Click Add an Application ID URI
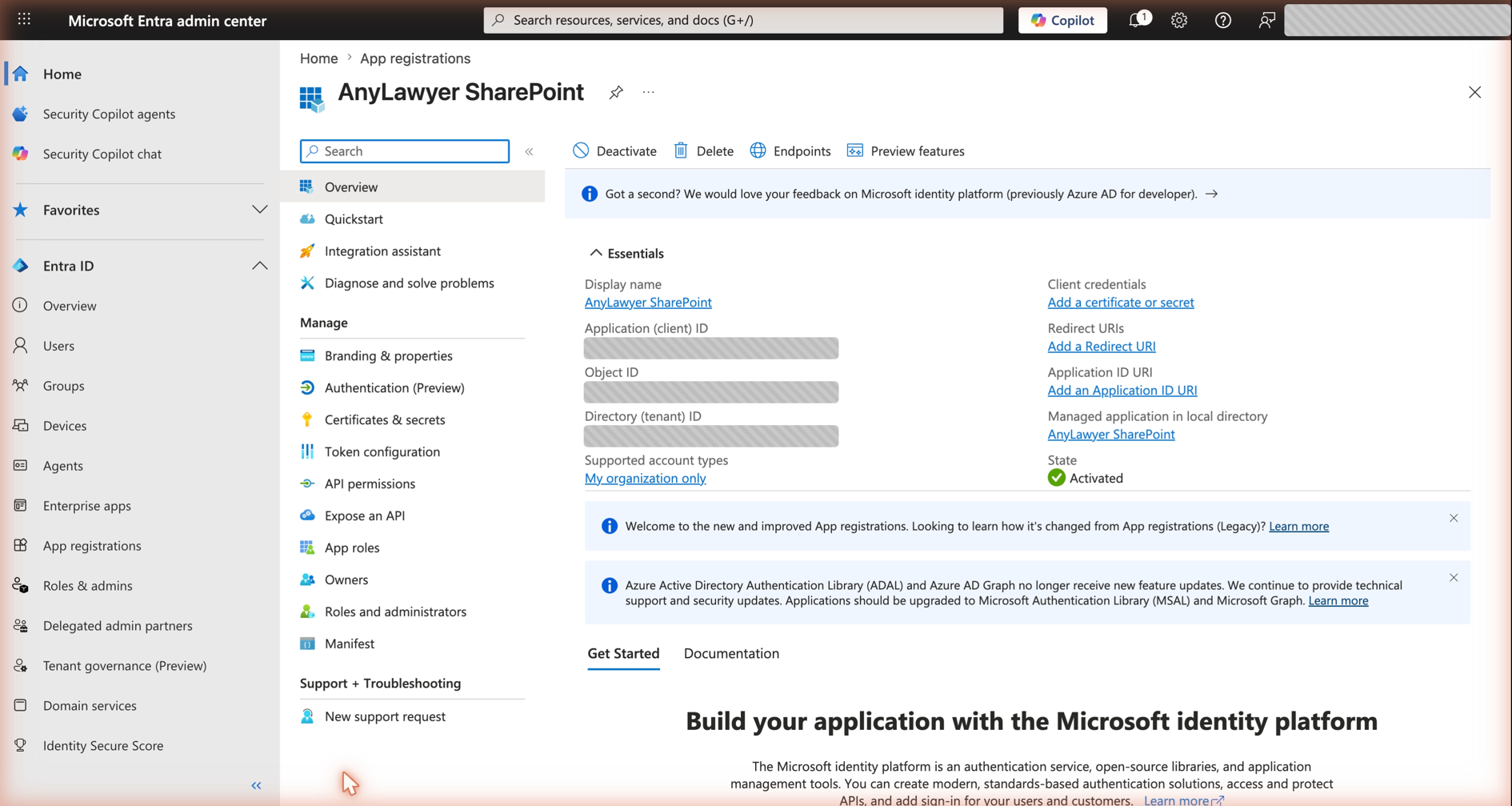This screenshot has width=1512, height=806. pyautogui.click(x=1122, y=391)
